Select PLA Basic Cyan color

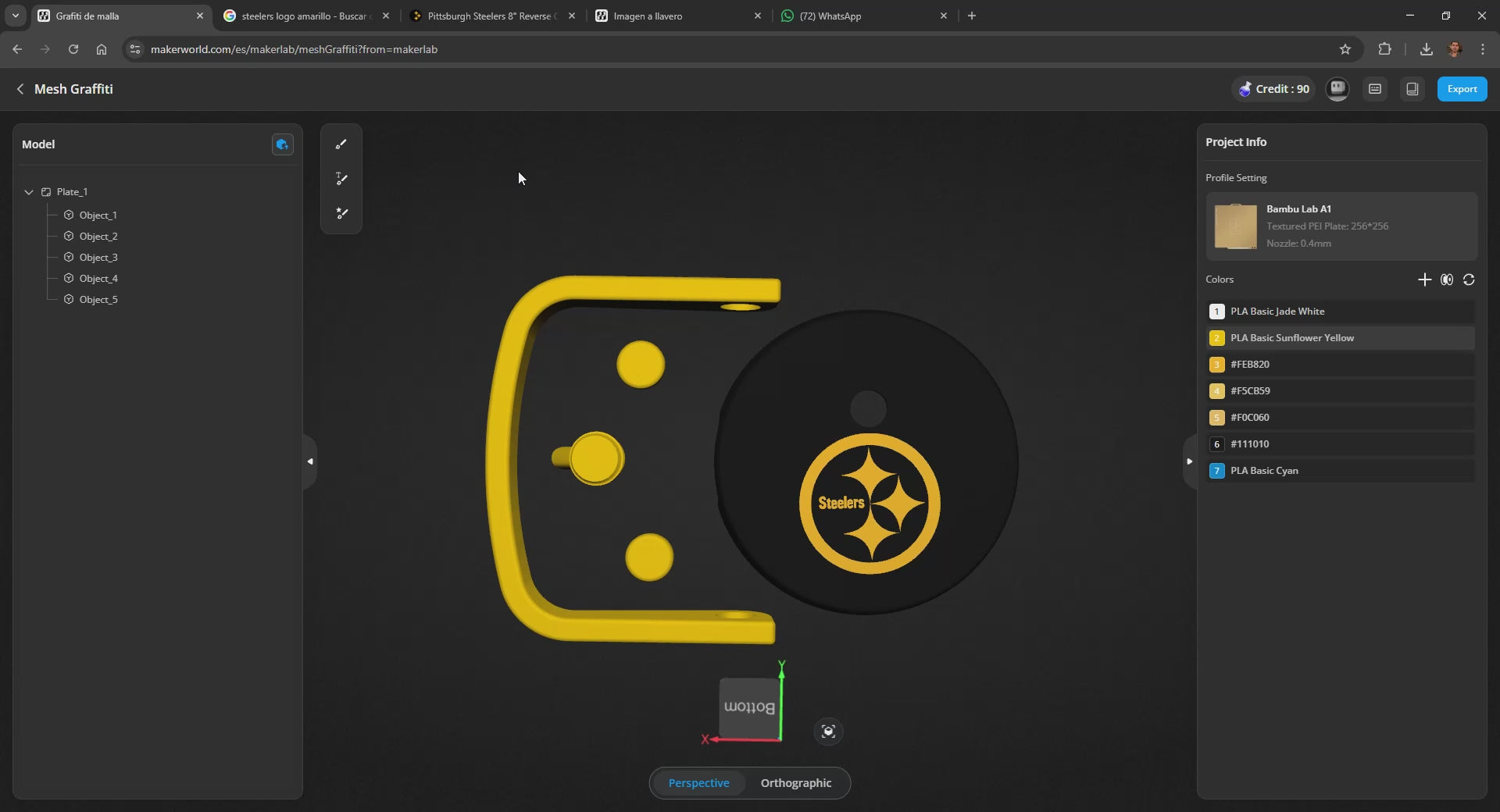[1341, 471]
